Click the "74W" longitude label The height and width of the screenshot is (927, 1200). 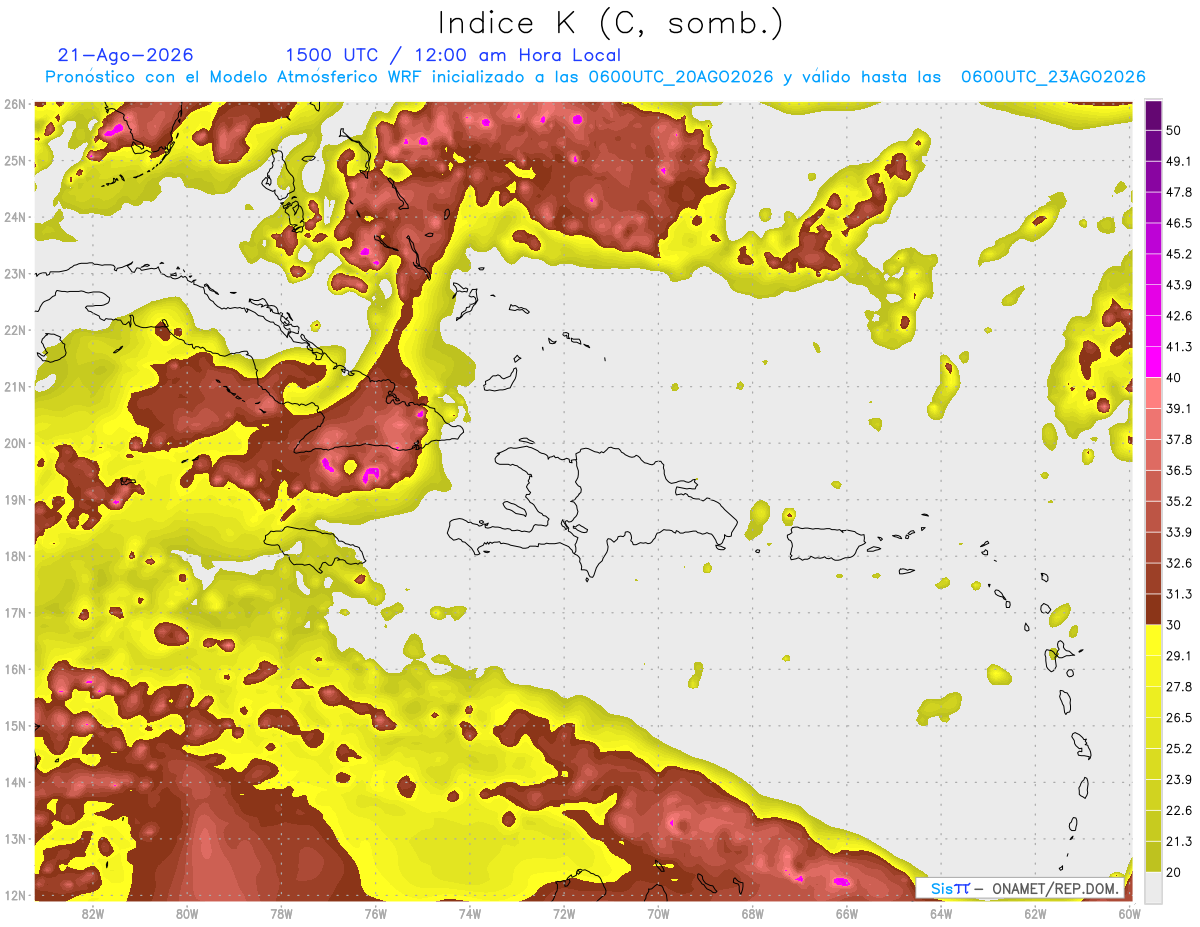tap(469, 913)
